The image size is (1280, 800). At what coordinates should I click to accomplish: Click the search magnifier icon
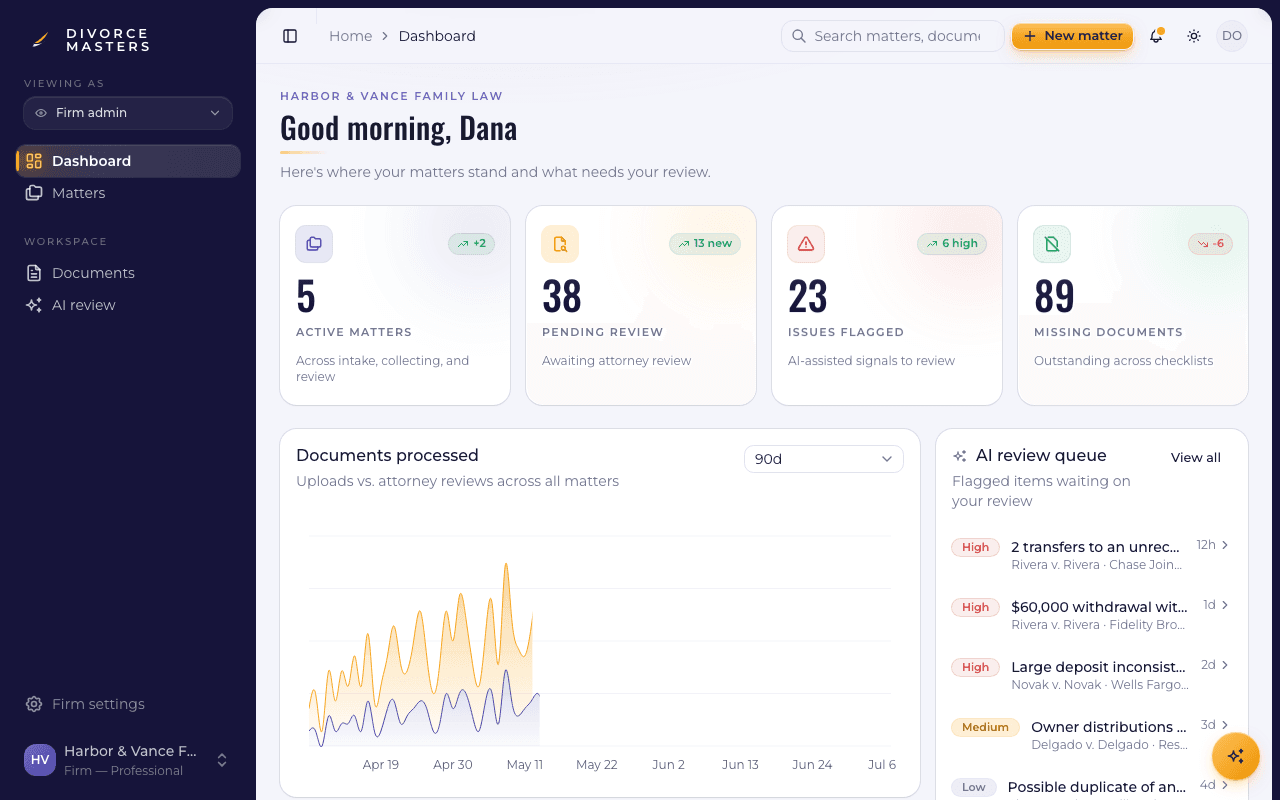(799, 36)
